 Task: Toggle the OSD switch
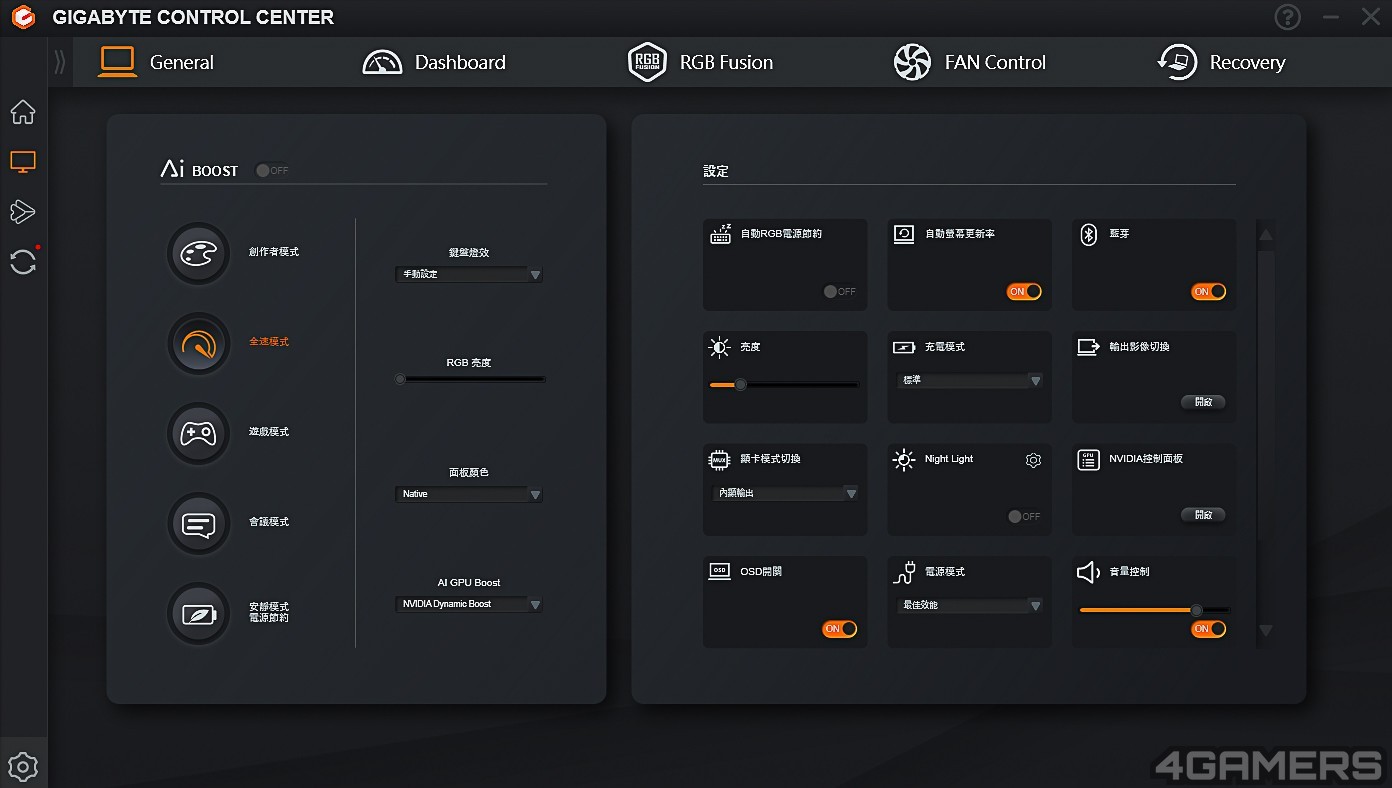840,629
